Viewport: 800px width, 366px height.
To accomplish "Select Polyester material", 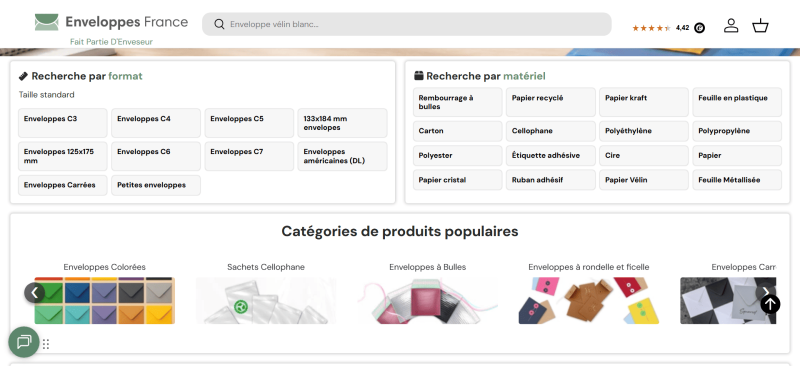I will 458,156.
